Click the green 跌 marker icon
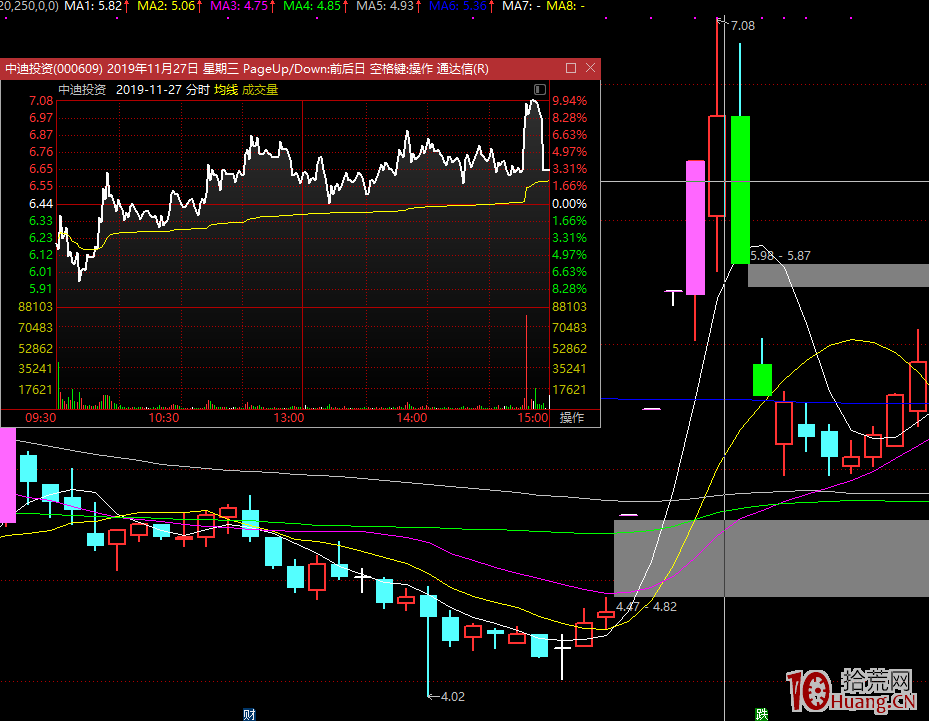 (x=762, y=714)
